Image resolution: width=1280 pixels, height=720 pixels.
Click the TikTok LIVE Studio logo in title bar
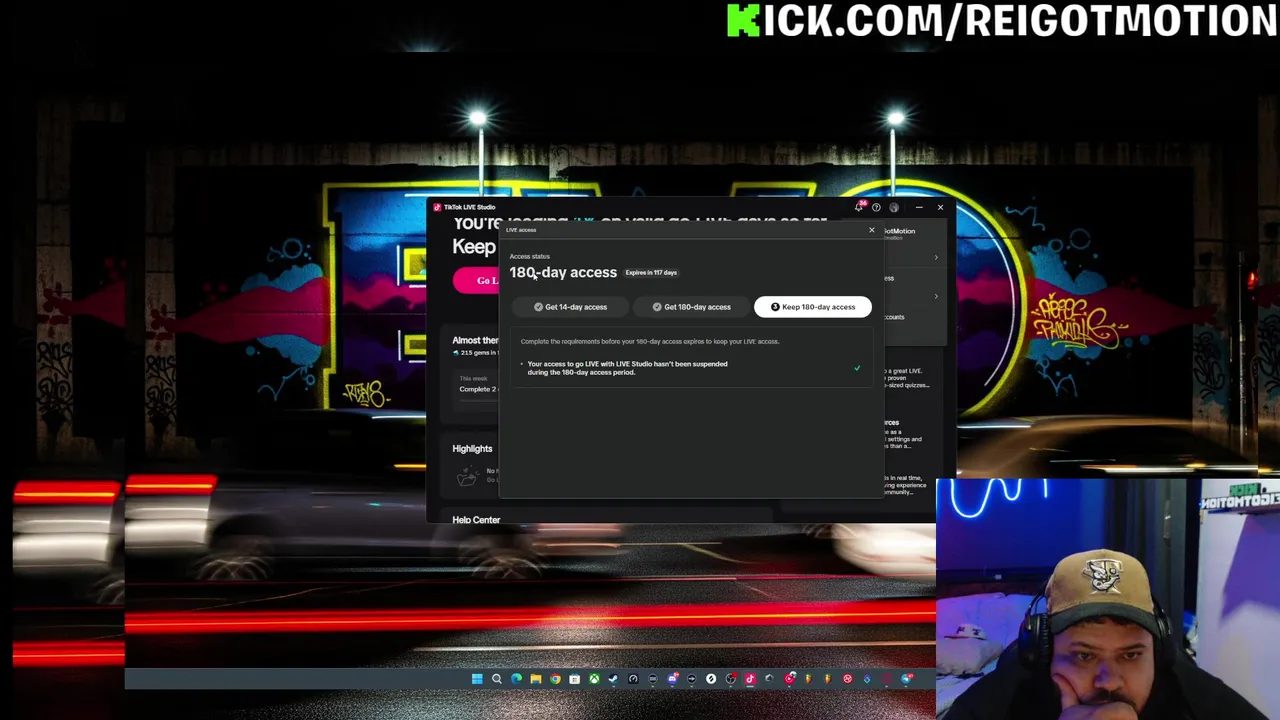tap(437, 207)
